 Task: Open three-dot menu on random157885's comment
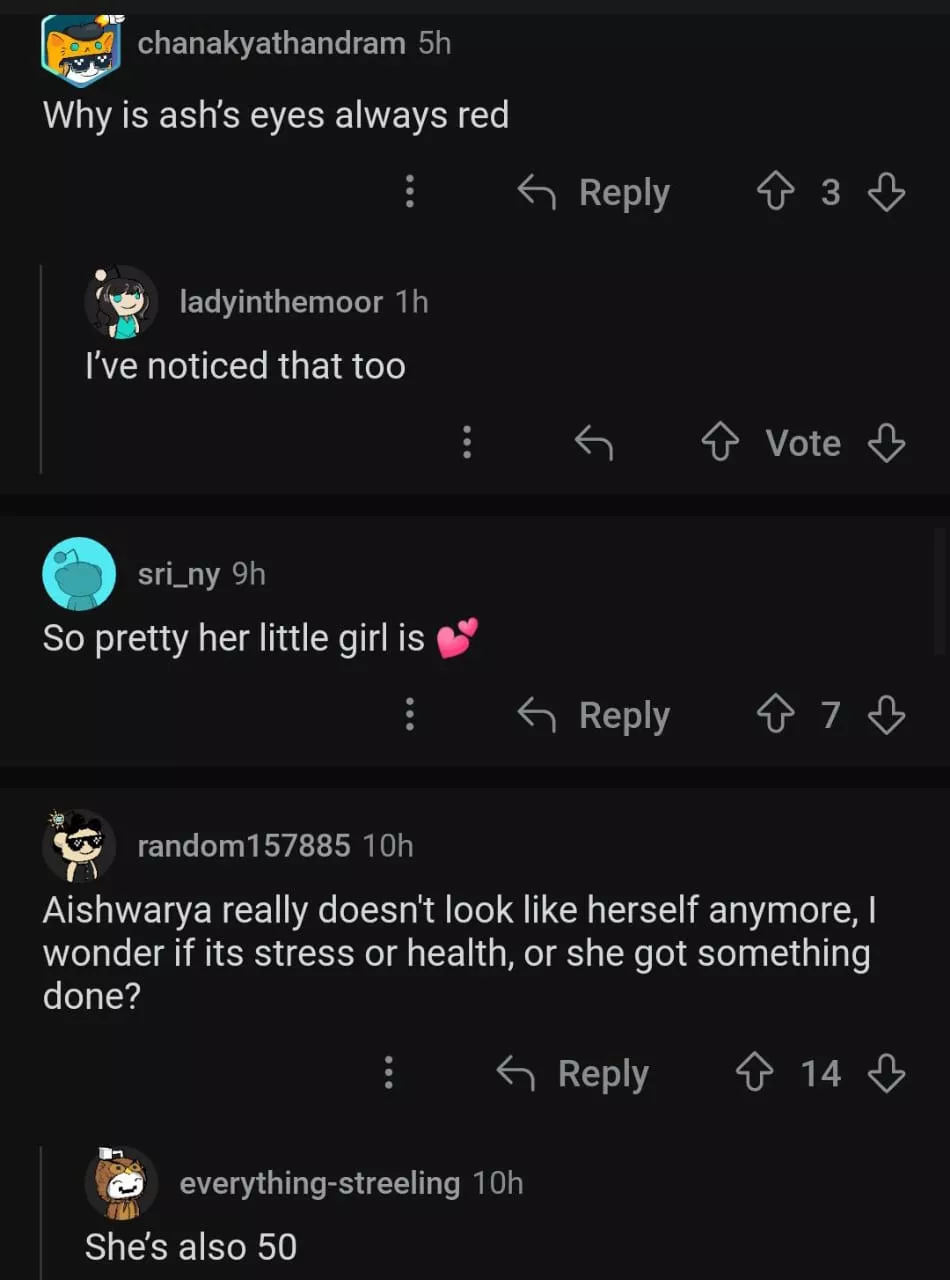click(x=388, y=1074)
